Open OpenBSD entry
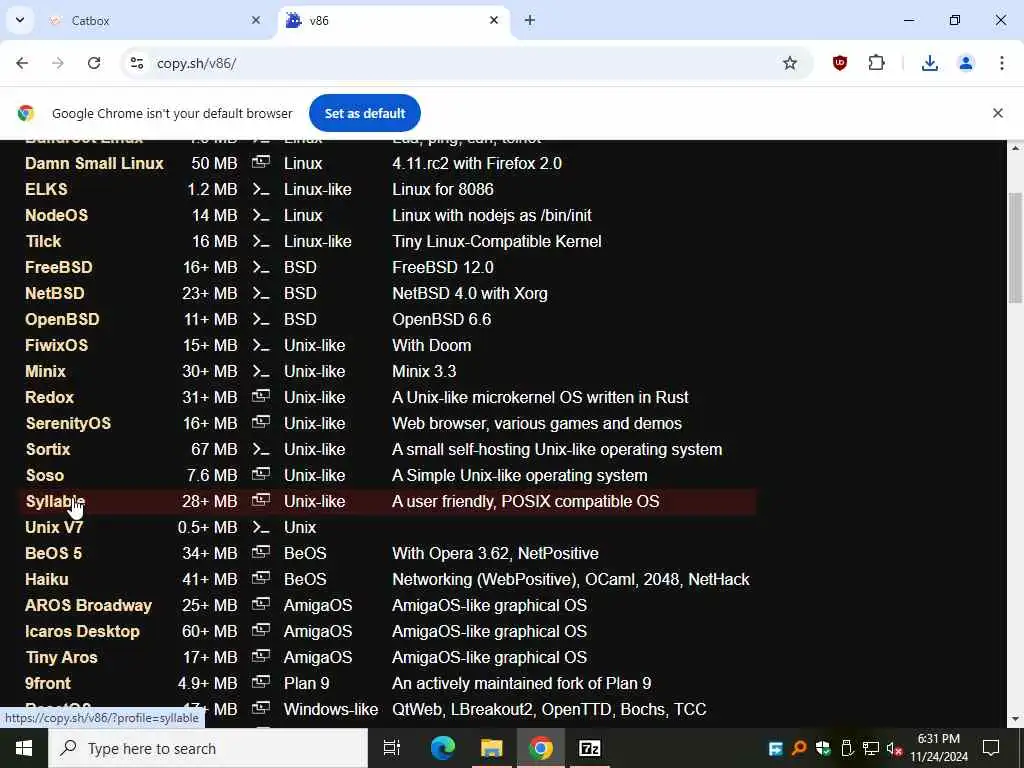The height and width of the screenshot is (768, 1024). click(62, 319)
